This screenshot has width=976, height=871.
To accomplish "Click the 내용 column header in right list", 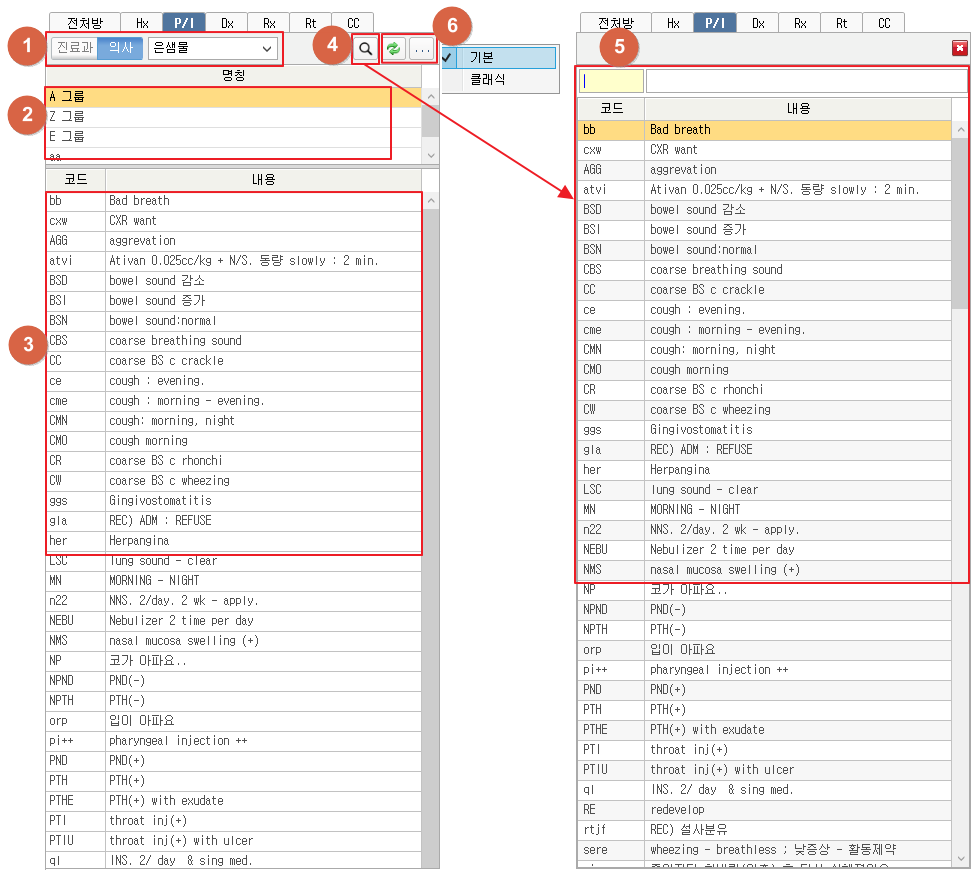I will click(x=798, y=108).
